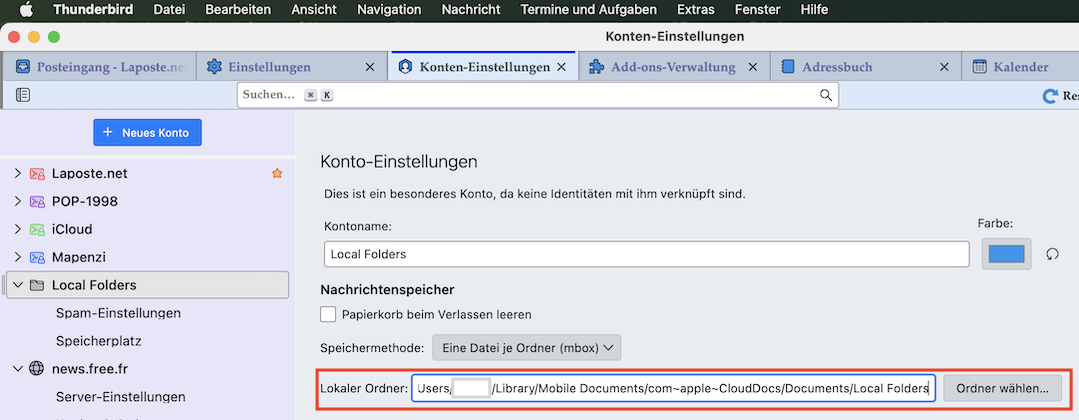Open the Hilfe menu
This screenshot has width=1079, height=420.
pyautogui.click(x=815, y=10)
